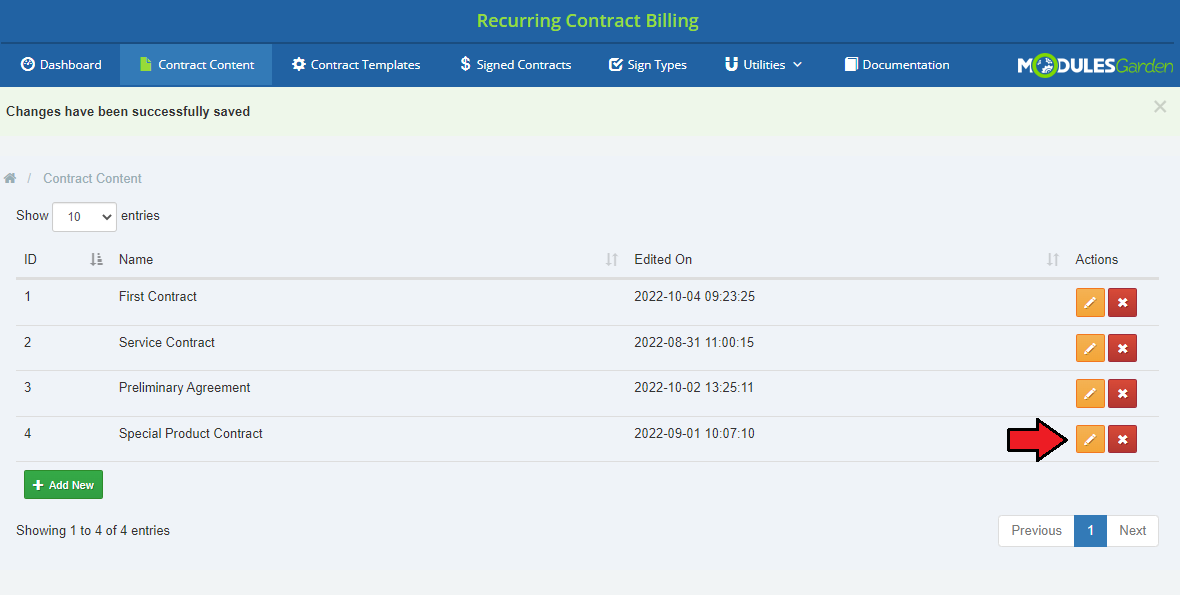Dismiss the success message with X

click(x=1160, y=107)
